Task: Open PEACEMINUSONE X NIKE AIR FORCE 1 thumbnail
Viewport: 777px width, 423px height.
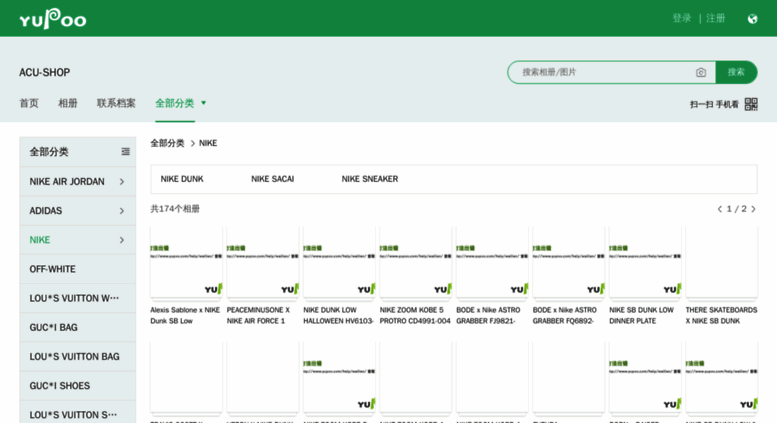Action: (263, 263)
